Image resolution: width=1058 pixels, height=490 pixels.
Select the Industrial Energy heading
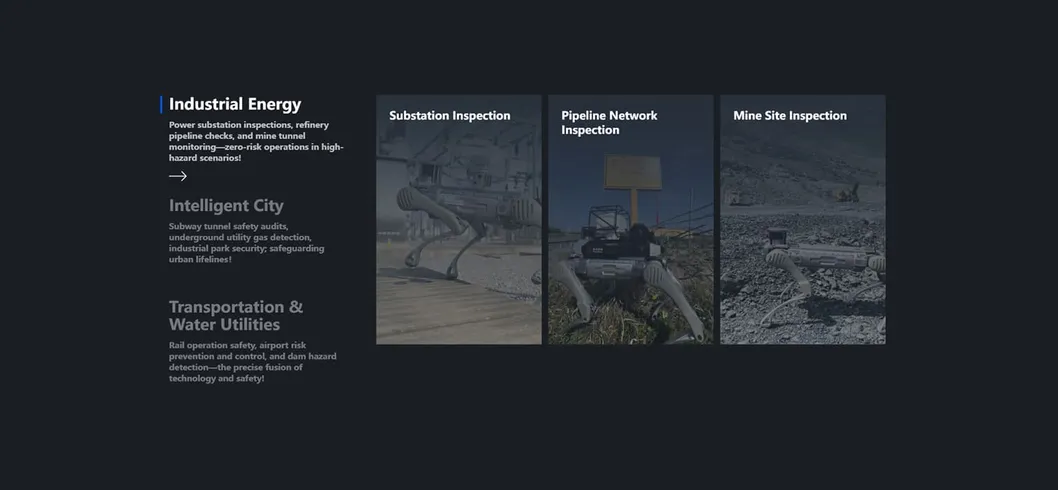click(x=235, y=105)
